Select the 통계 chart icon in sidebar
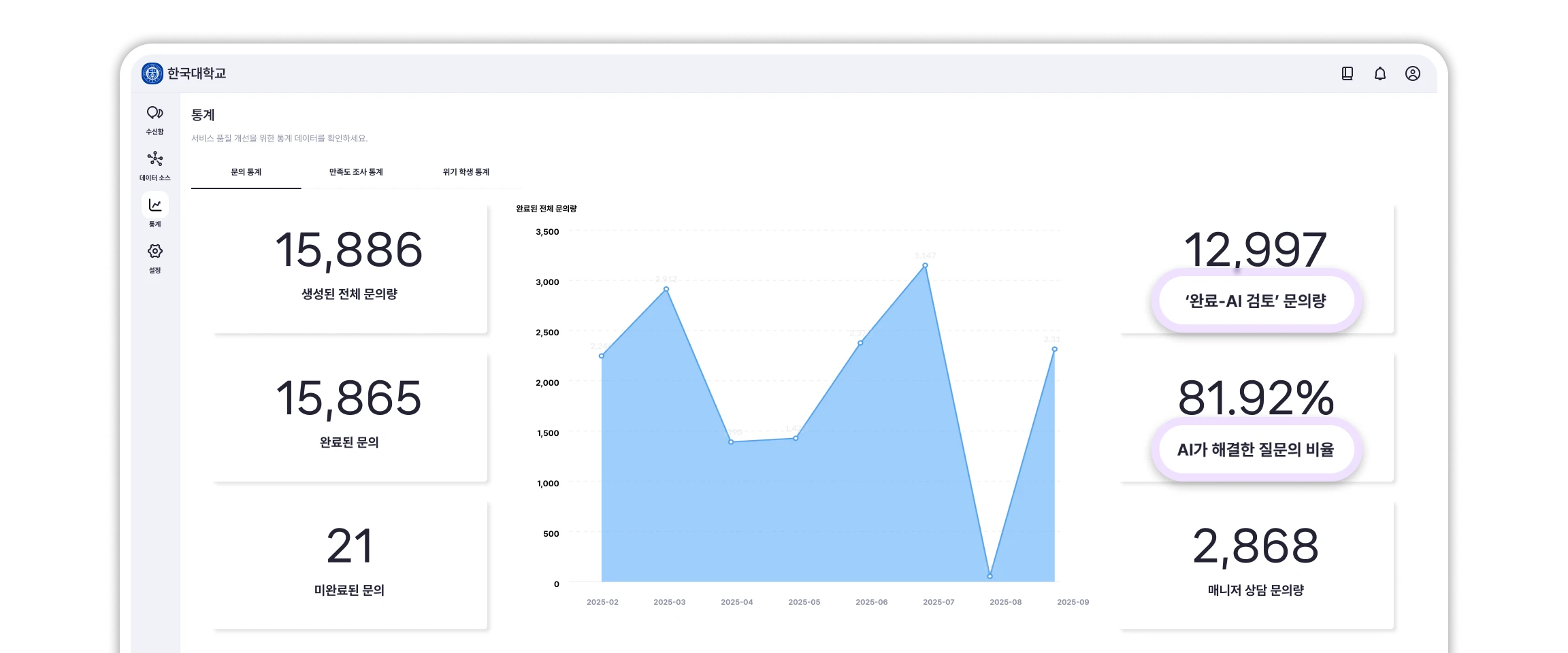Screen dimensions: 1568x653 pos(155,205)
